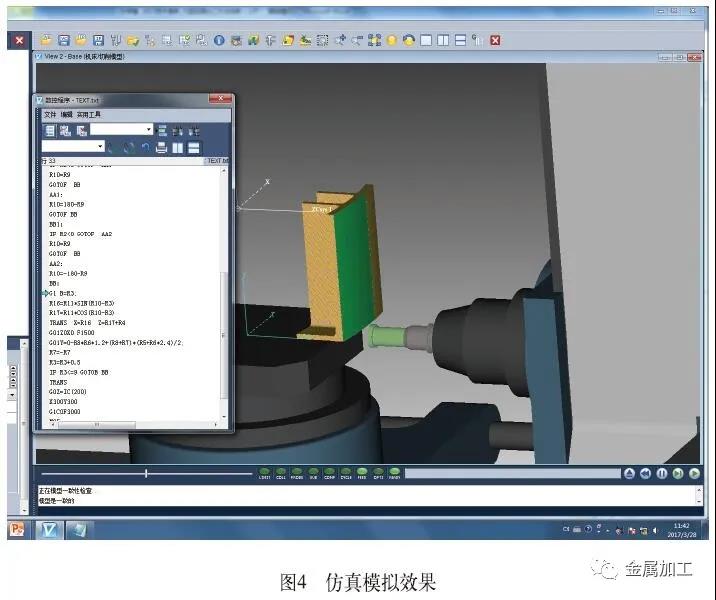Click the PROBE status light
The height and width of the screenshot is (600, 716).
pyautogui.click(x=297, y=474)
